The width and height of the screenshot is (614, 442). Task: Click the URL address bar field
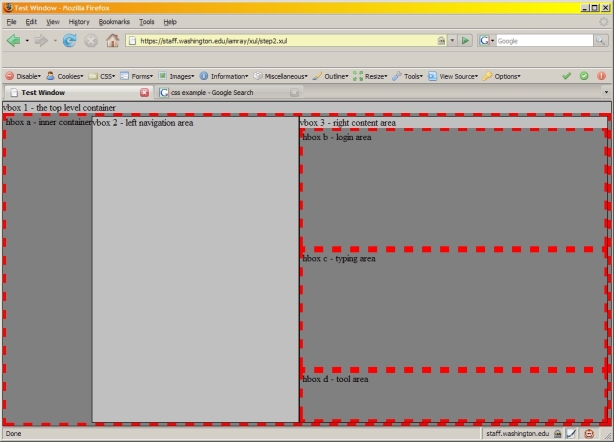click(x=280, y=41)
